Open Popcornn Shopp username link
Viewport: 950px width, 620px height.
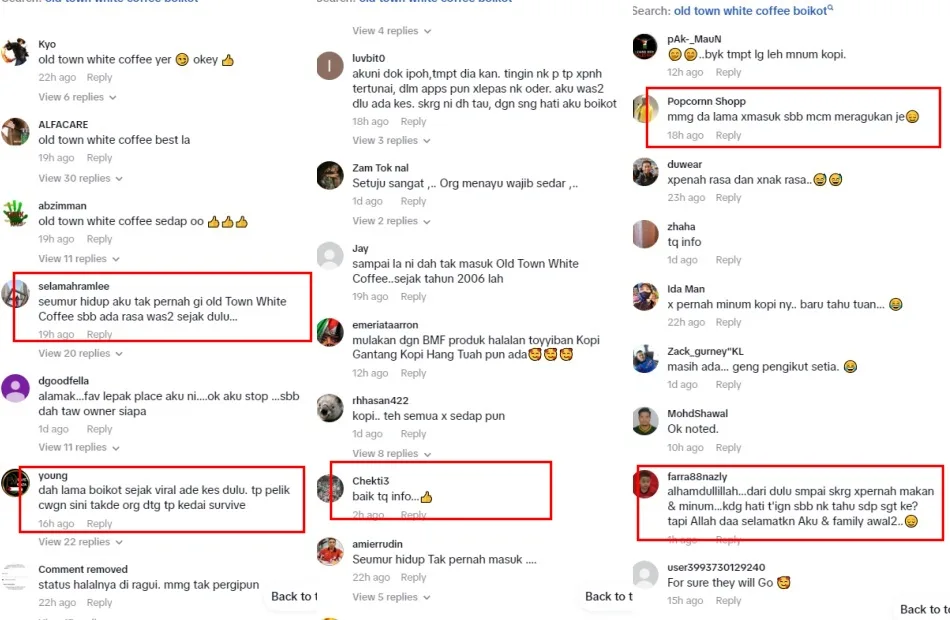706,101
